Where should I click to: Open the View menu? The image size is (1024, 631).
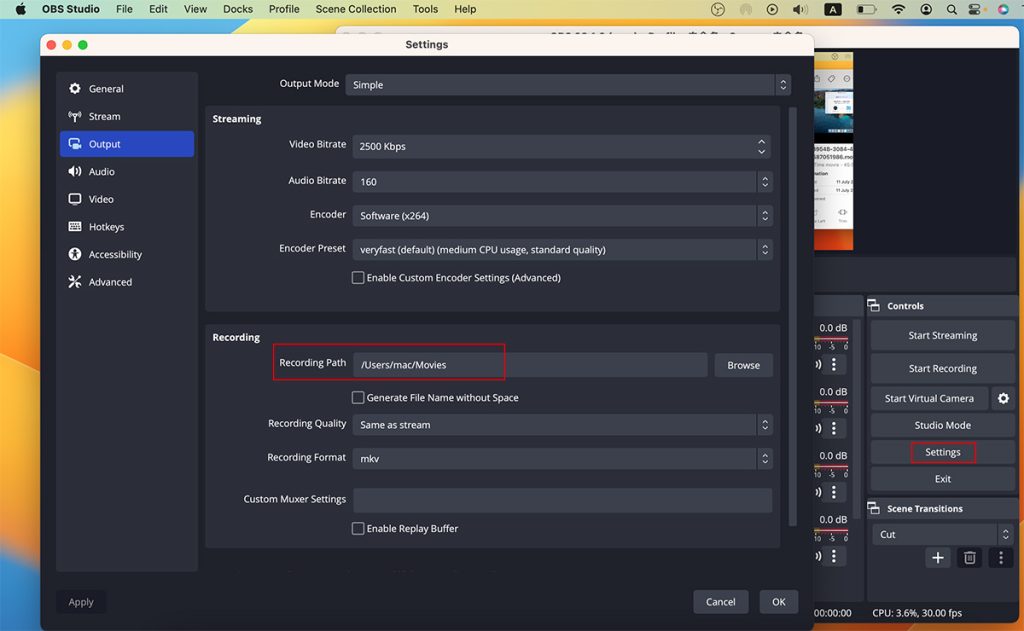[195, 9]
